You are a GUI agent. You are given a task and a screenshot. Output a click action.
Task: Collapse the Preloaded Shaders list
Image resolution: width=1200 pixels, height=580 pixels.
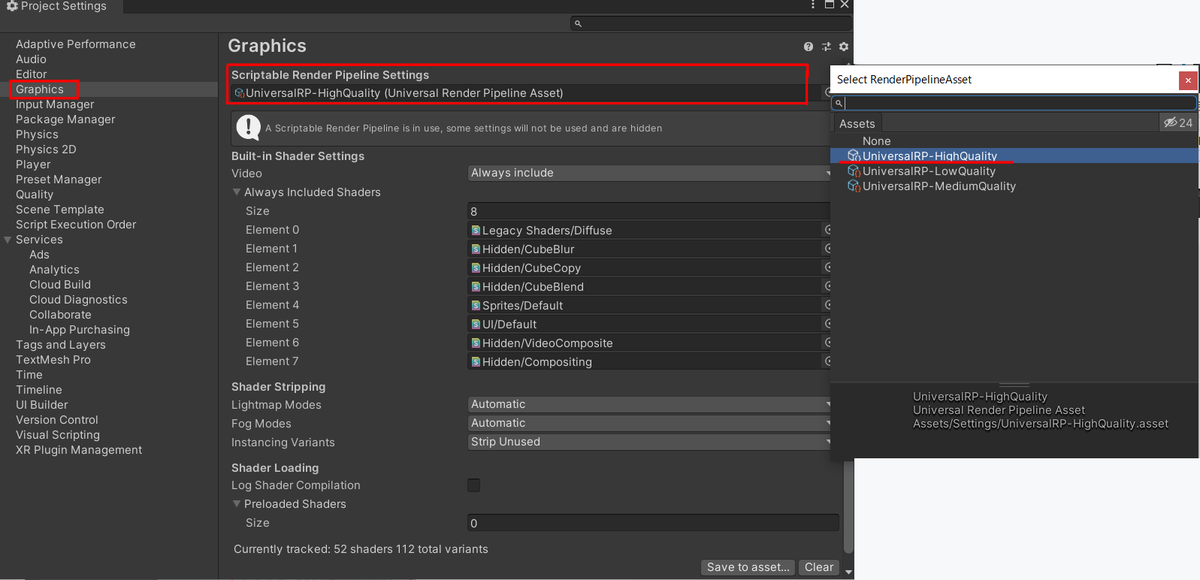click(237, 504)
